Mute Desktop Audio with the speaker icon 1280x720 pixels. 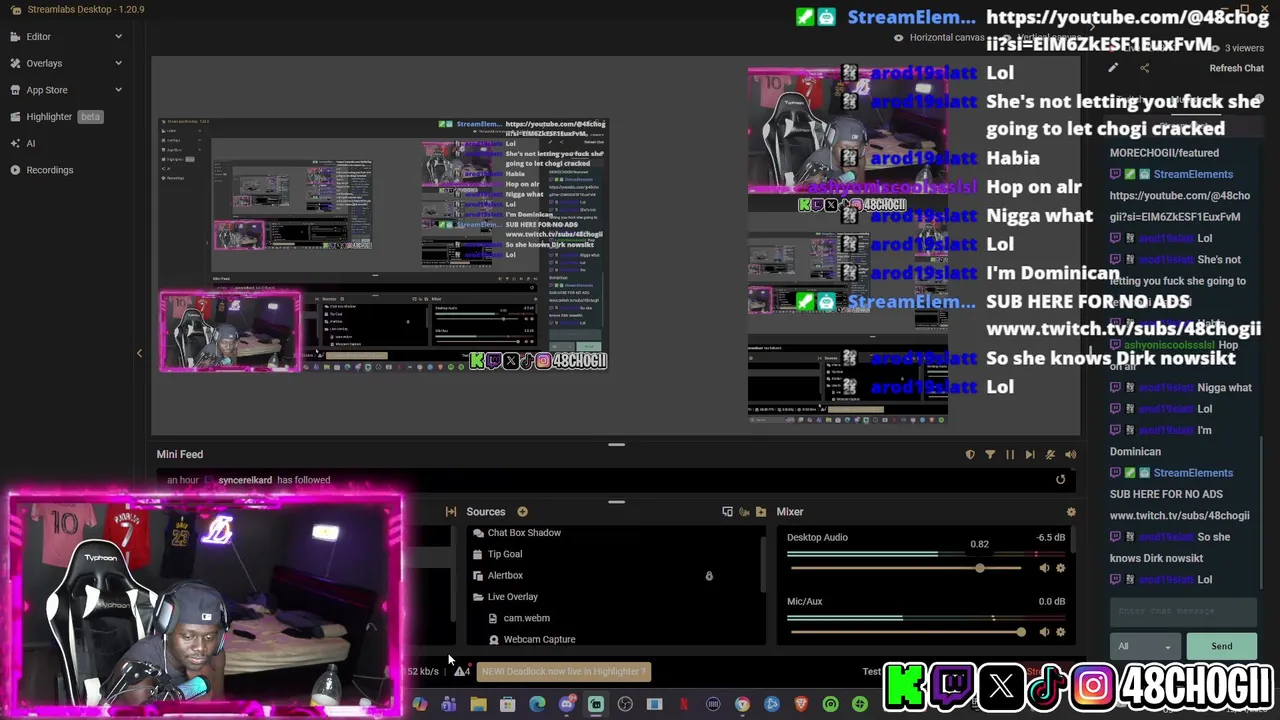(1044, 568)
